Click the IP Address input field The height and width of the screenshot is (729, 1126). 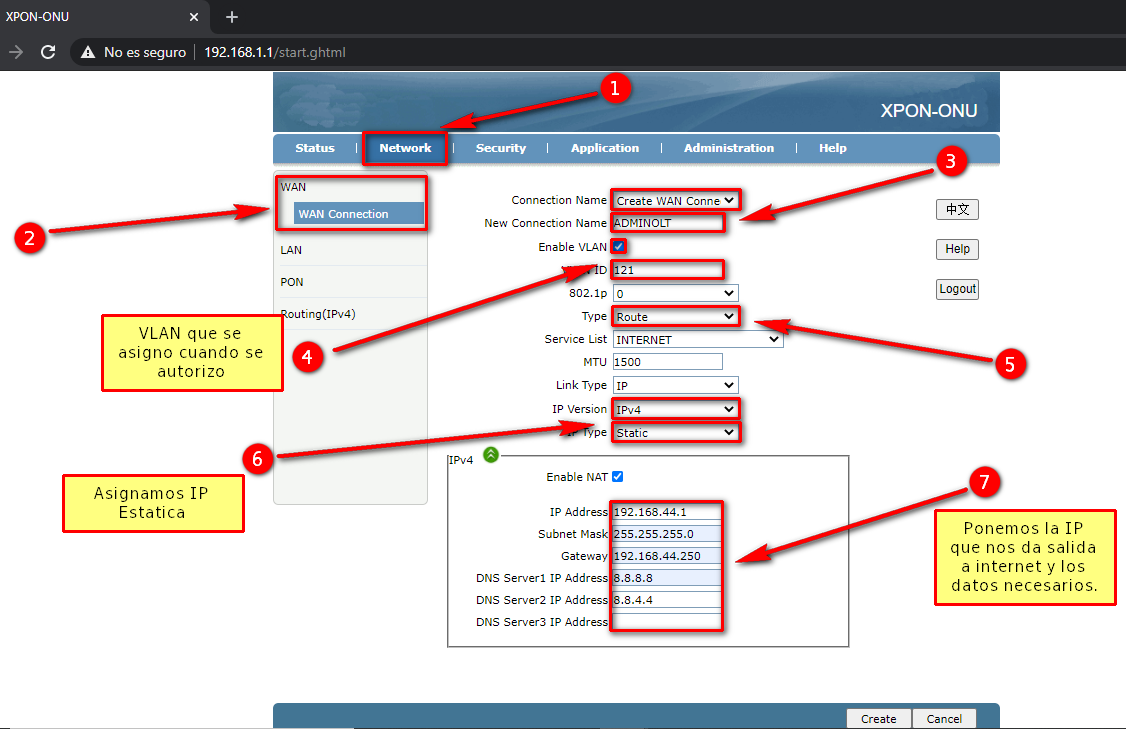pos(666,513)
